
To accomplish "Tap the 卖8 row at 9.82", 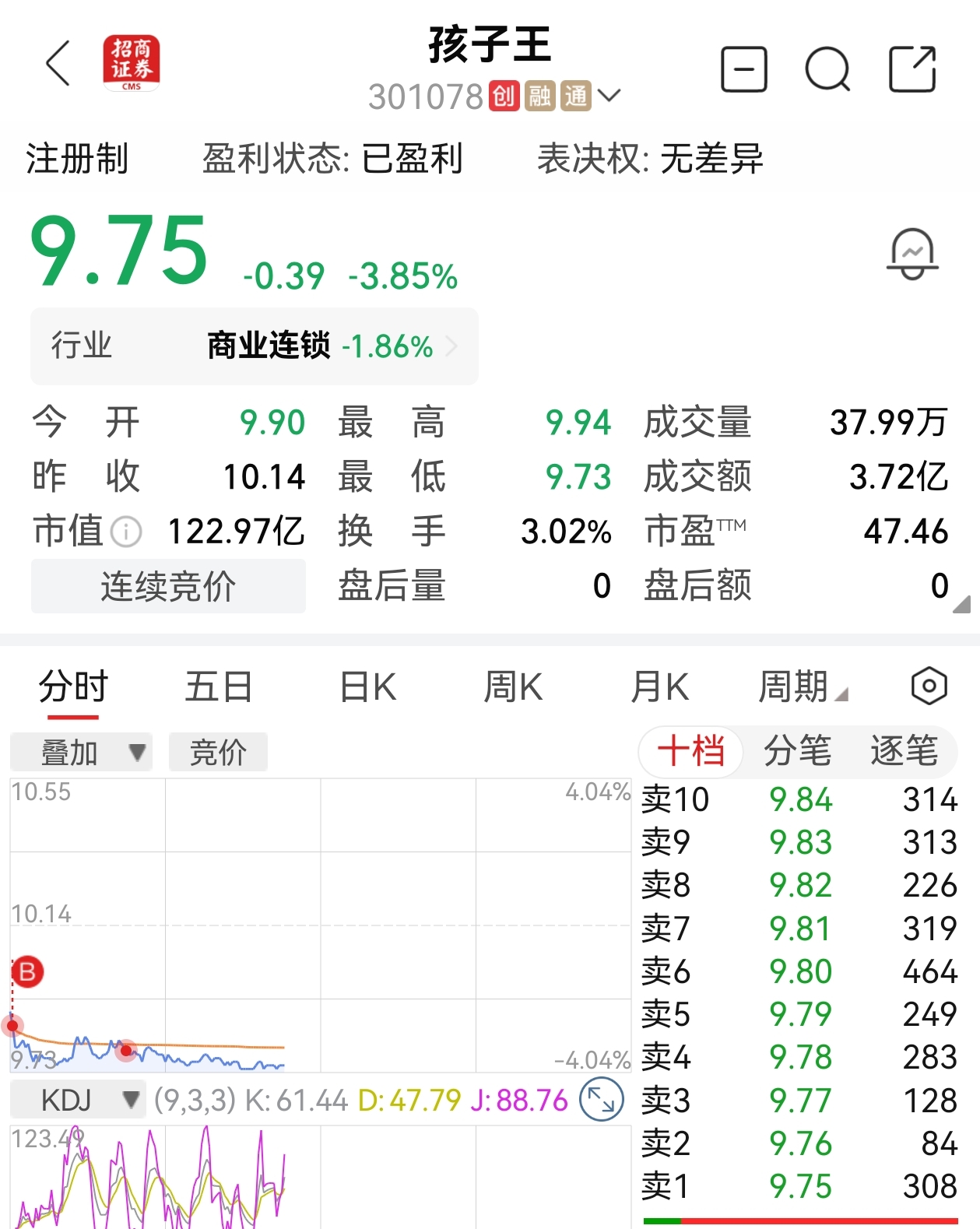I will click(799, 885).
